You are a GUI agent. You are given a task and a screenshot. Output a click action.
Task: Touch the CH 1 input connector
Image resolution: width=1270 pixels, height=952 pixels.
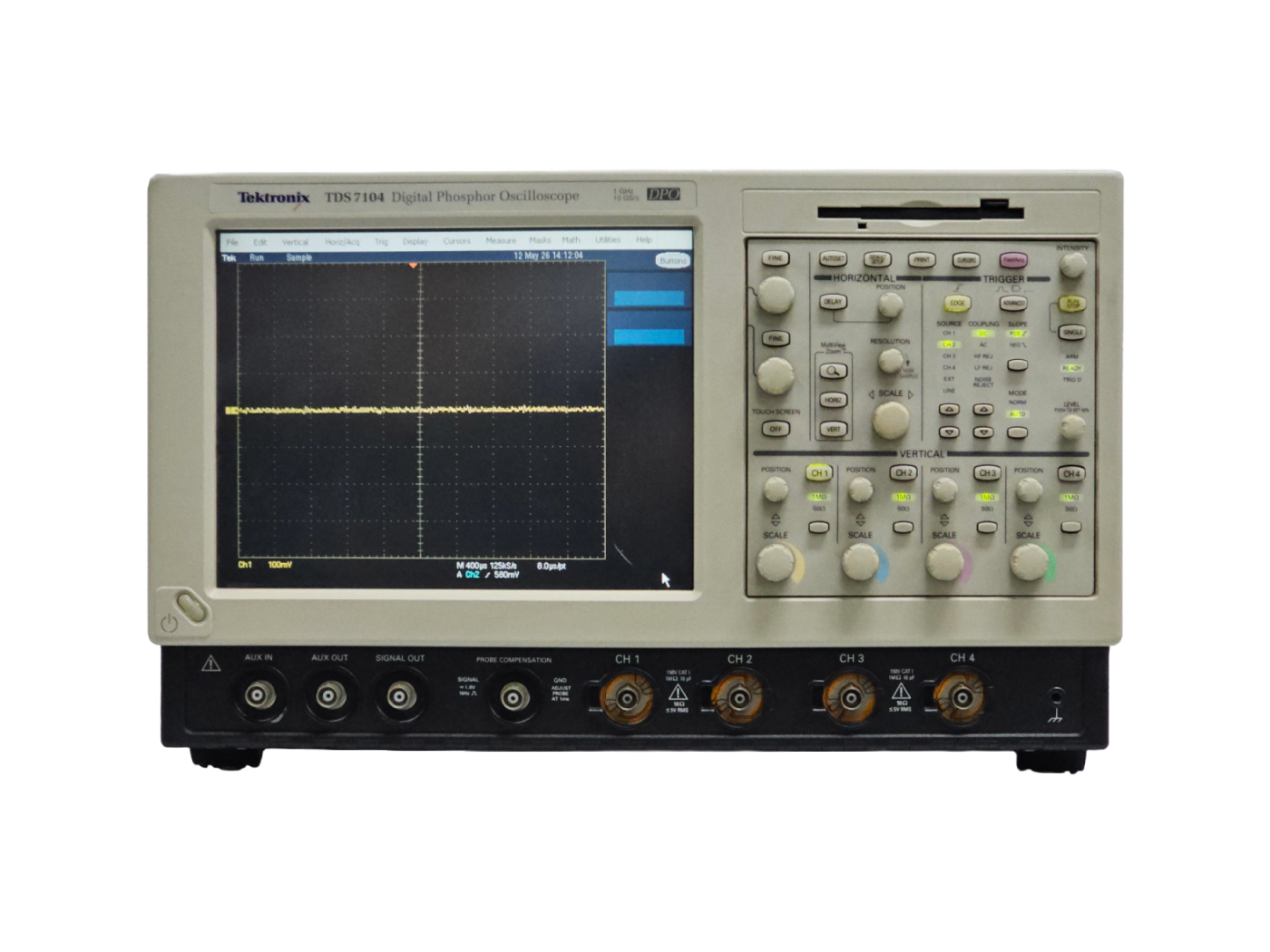[x=627, y=698]
